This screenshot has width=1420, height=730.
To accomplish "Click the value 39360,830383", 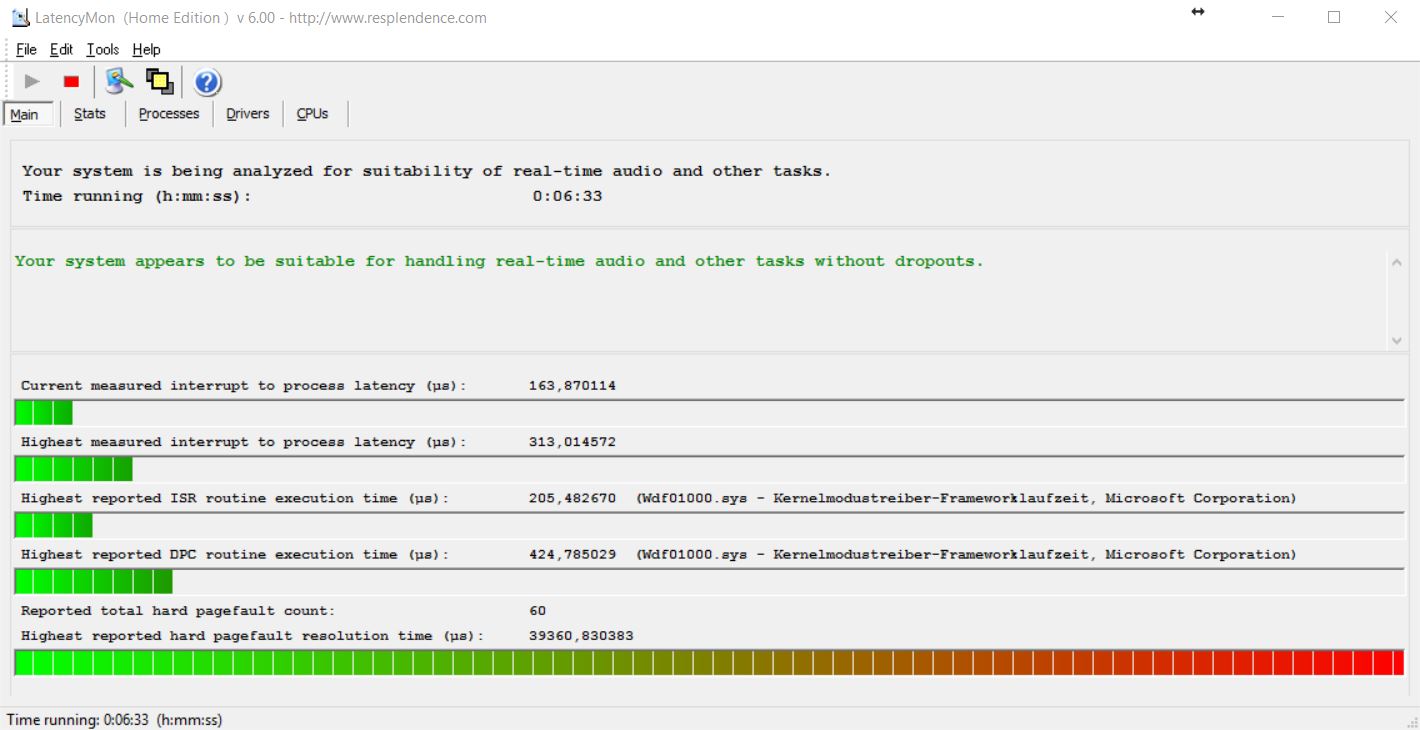I will [x=581, y=636].
